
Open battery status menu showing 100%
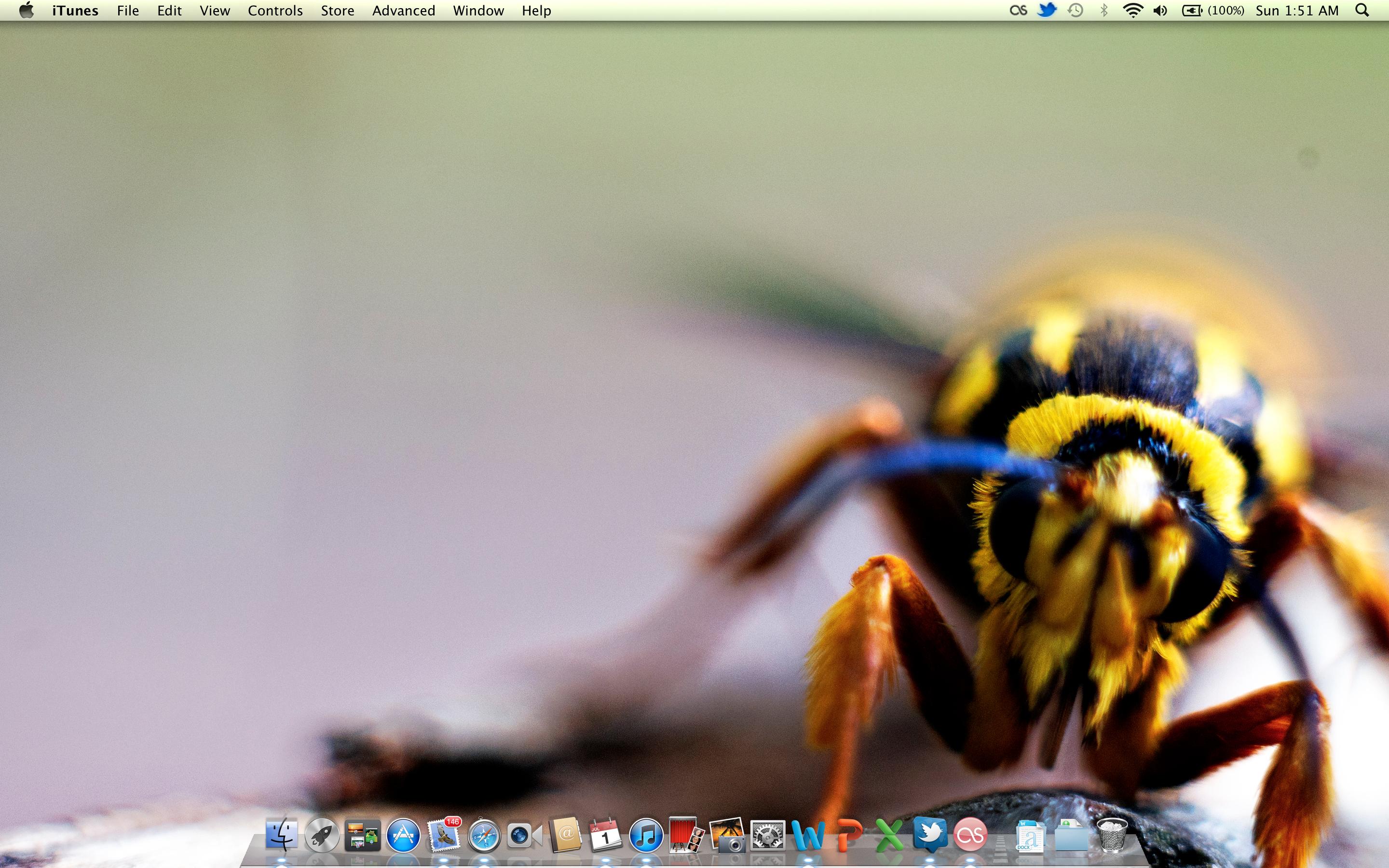pyautogui.click(x=1213, y=10)
